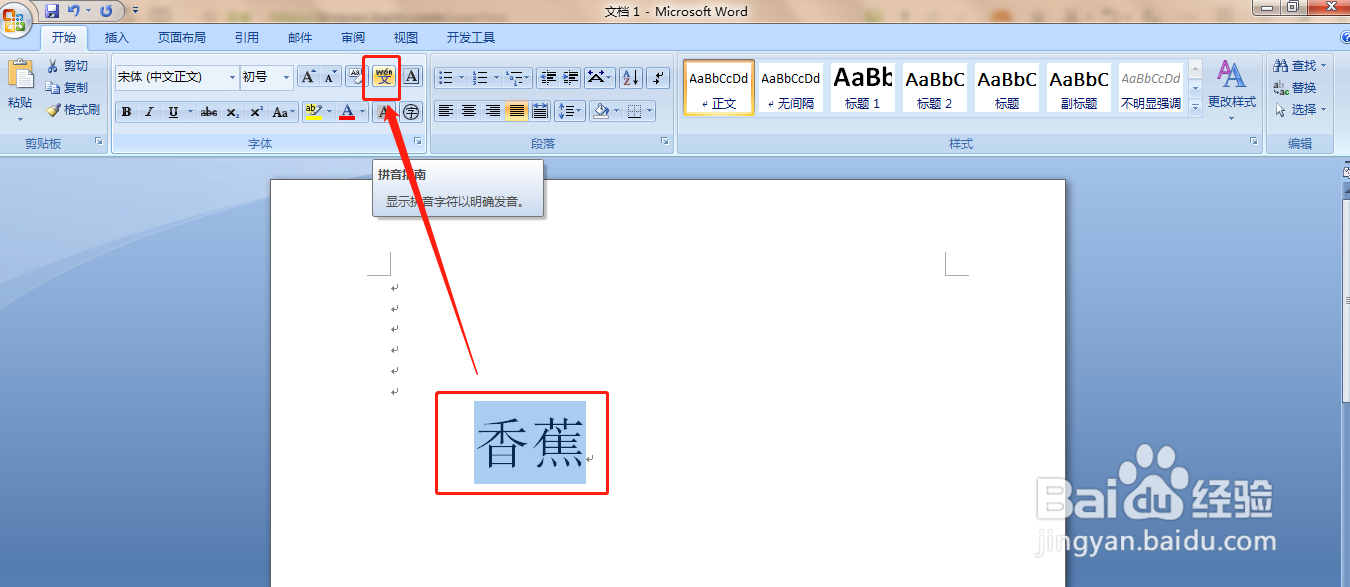Apply red font color
Image resolution: width=1350 pixels, height=587 pixels.
point(347,112)
